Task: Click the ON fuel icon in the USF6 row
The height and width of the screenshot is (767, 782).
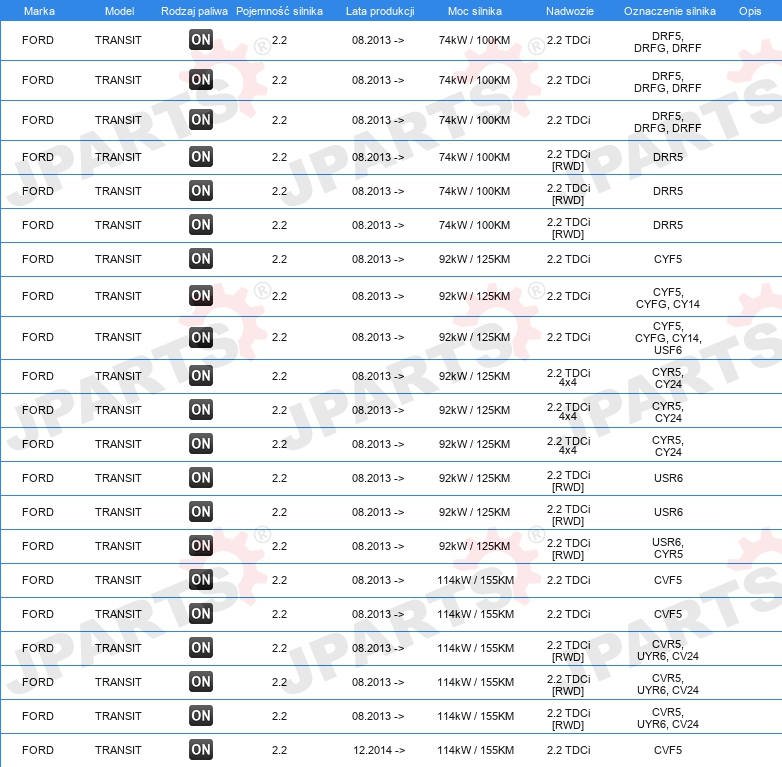Action: 201,337
